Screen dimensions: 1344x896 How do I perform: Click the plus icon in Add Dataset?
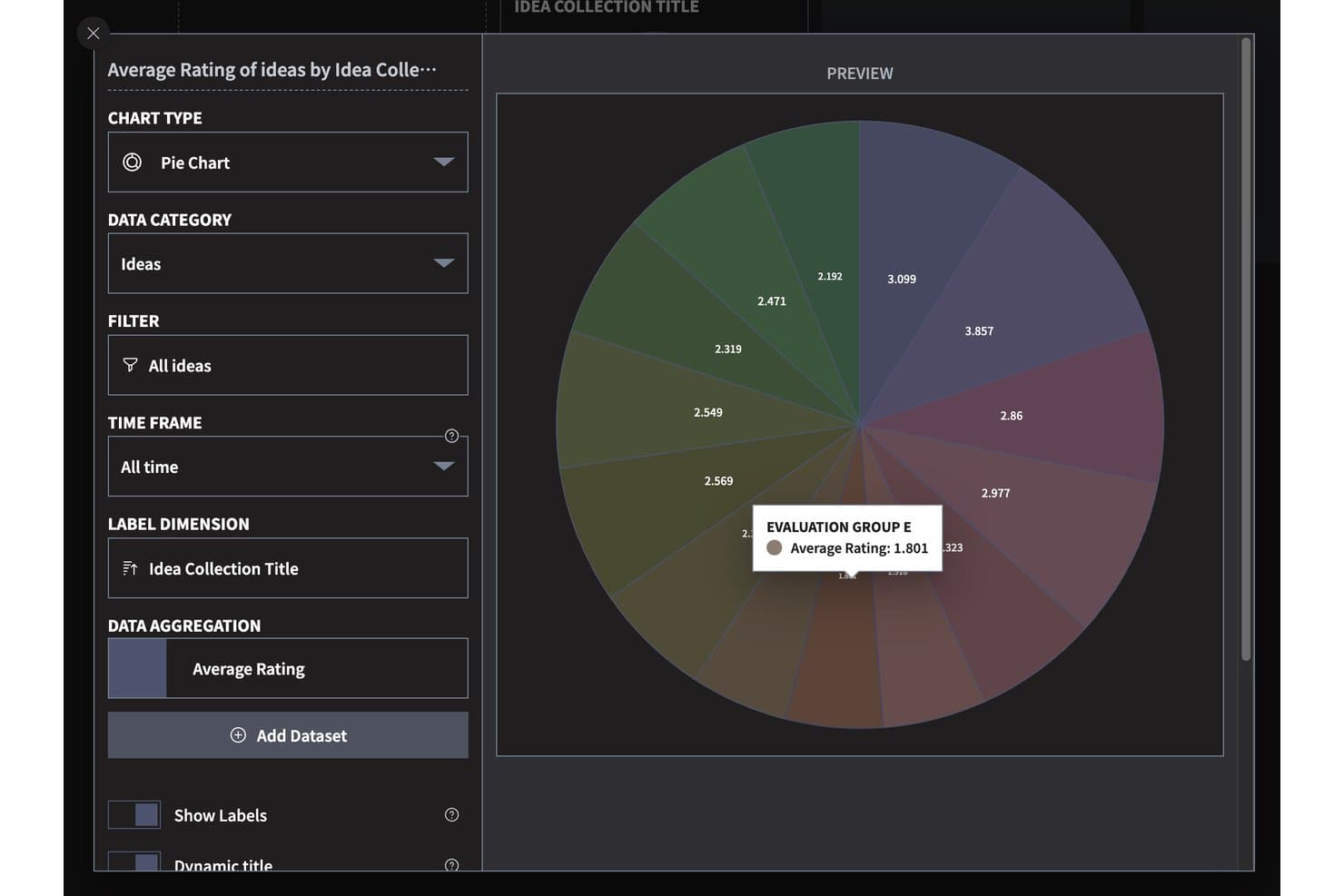[238, 735]
